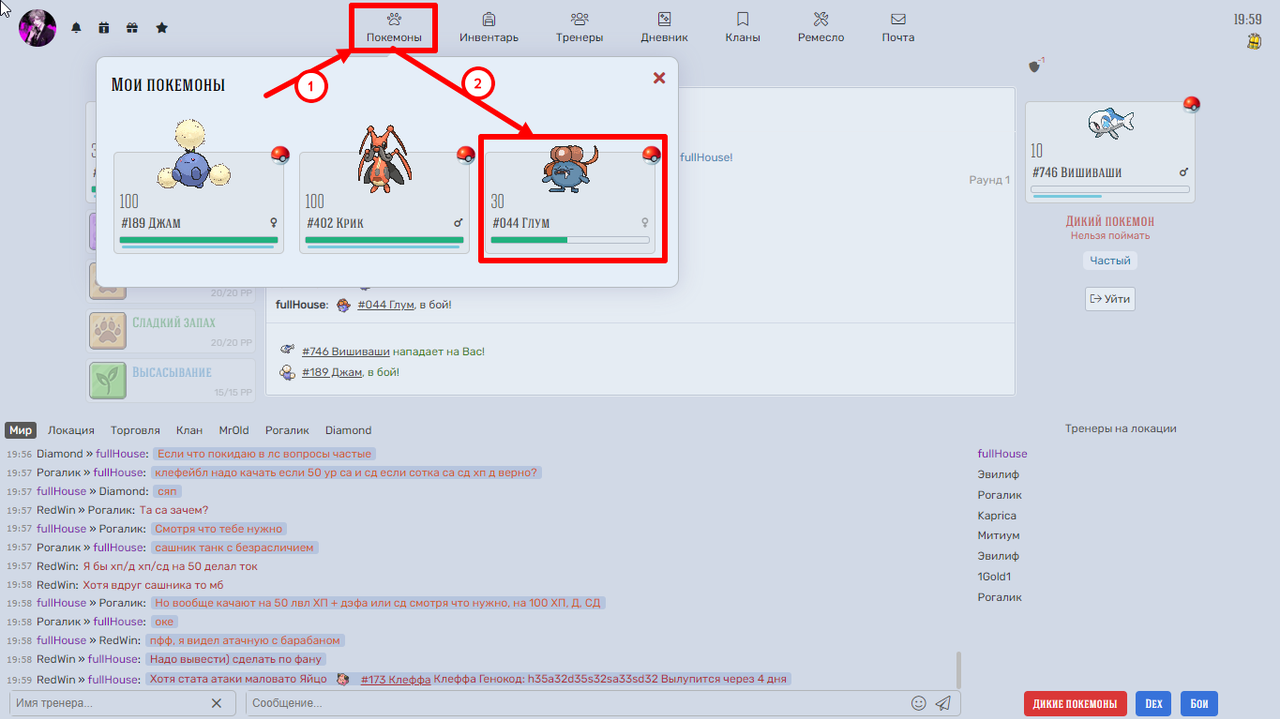Select trainer 1Gold1 in location list
The height and width of the screenshot is (719, 1280).
[994, 577]
